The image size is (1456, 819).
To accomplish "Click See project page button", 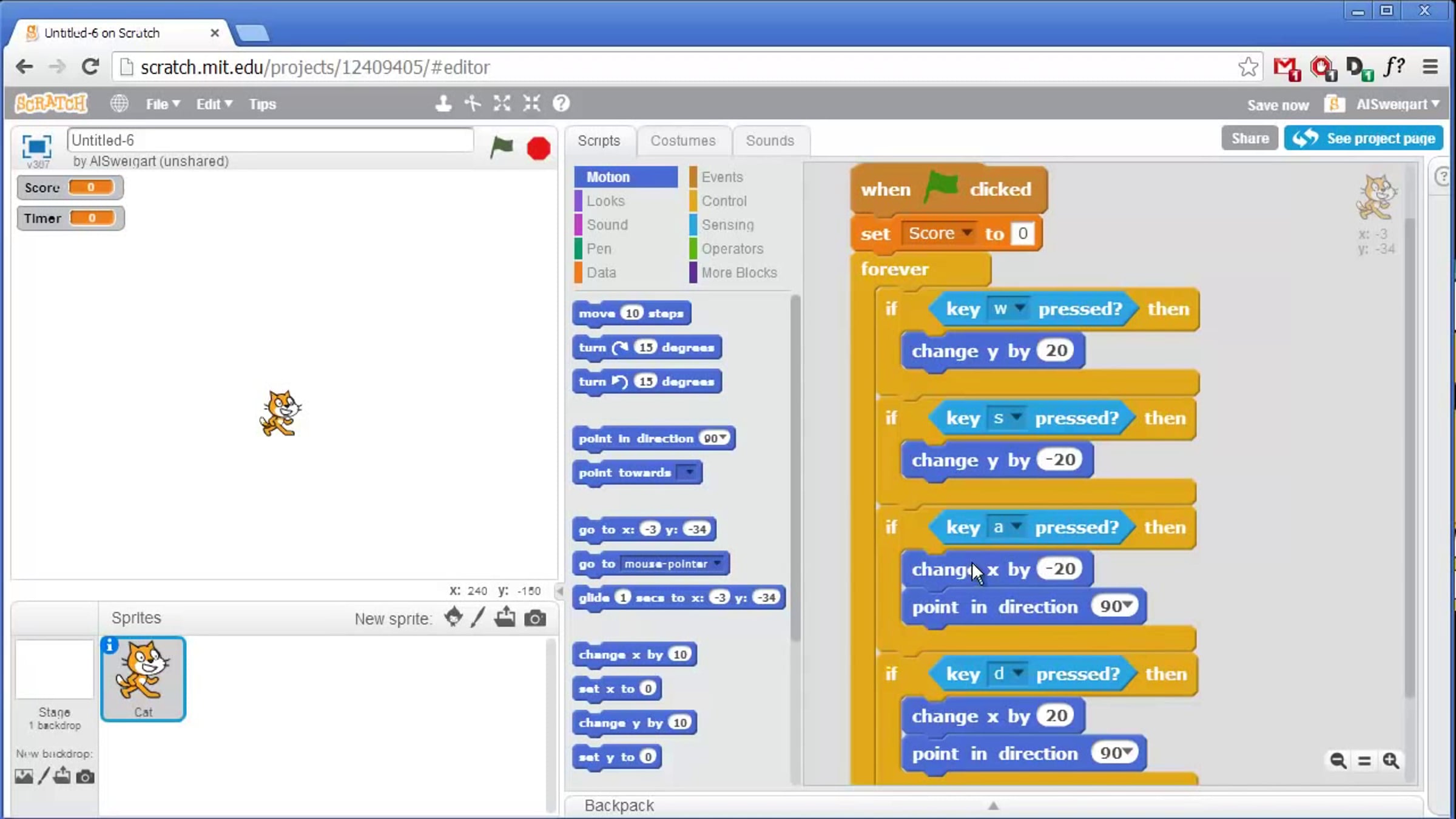I will click(1363, 138).
